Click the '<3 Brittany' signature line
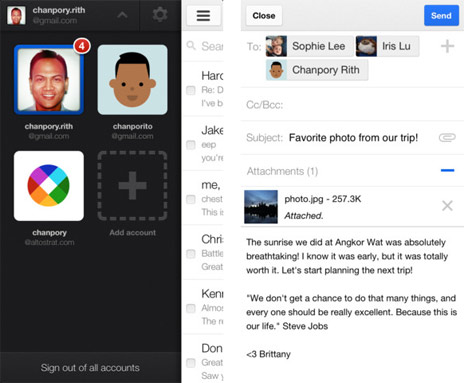This screenshot has height=383, width=464. [268, 354]
